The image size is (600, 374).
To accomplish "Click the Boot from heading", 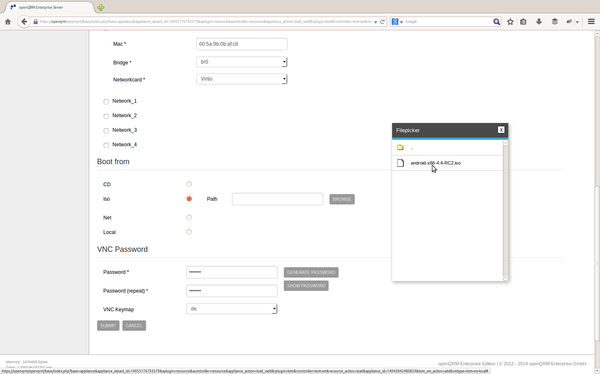I will point(113,162).
